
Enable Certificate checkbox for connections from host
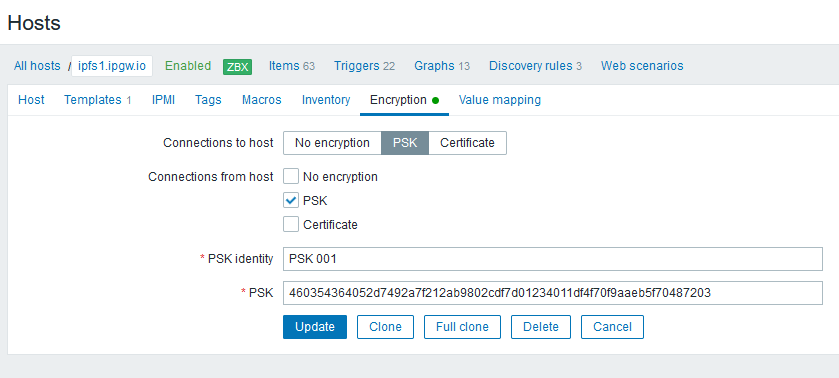(x=291, y=224)
